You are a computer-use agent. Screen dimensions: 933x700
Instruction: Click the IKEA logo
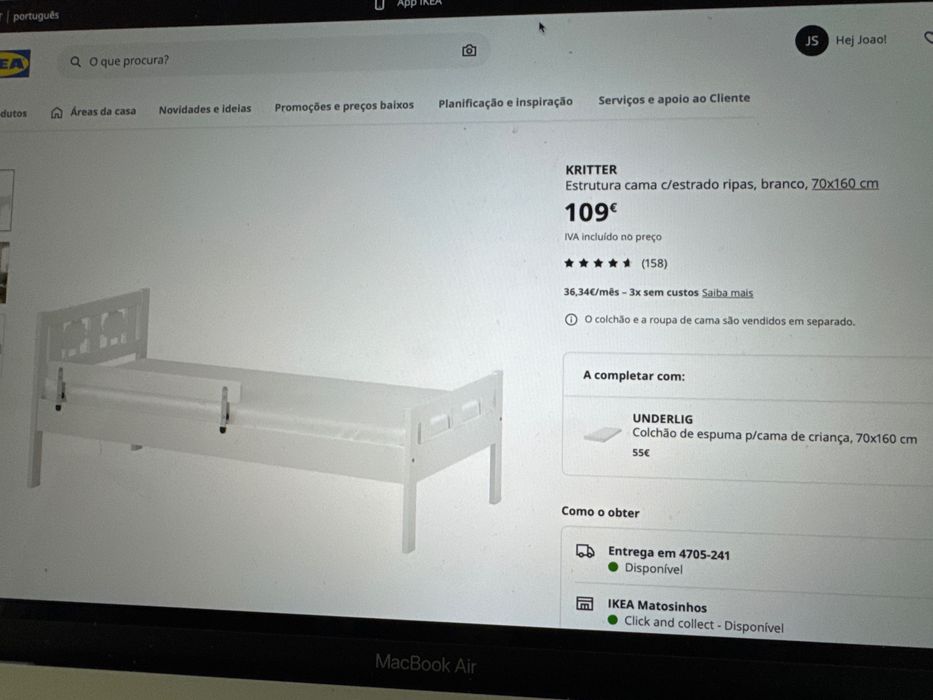(14, 64)
